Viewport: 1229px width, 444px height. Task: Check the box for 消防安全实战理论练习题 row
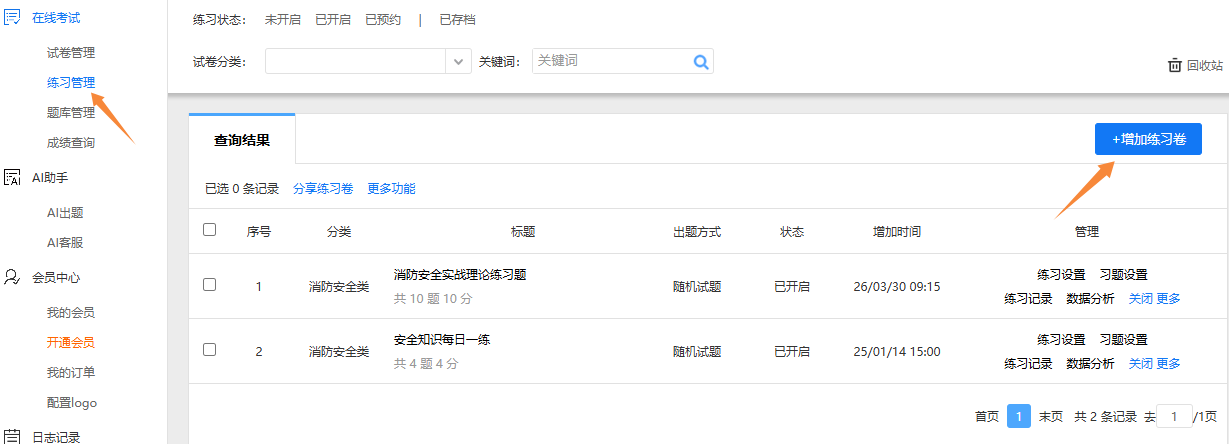[x=210, y=285]
